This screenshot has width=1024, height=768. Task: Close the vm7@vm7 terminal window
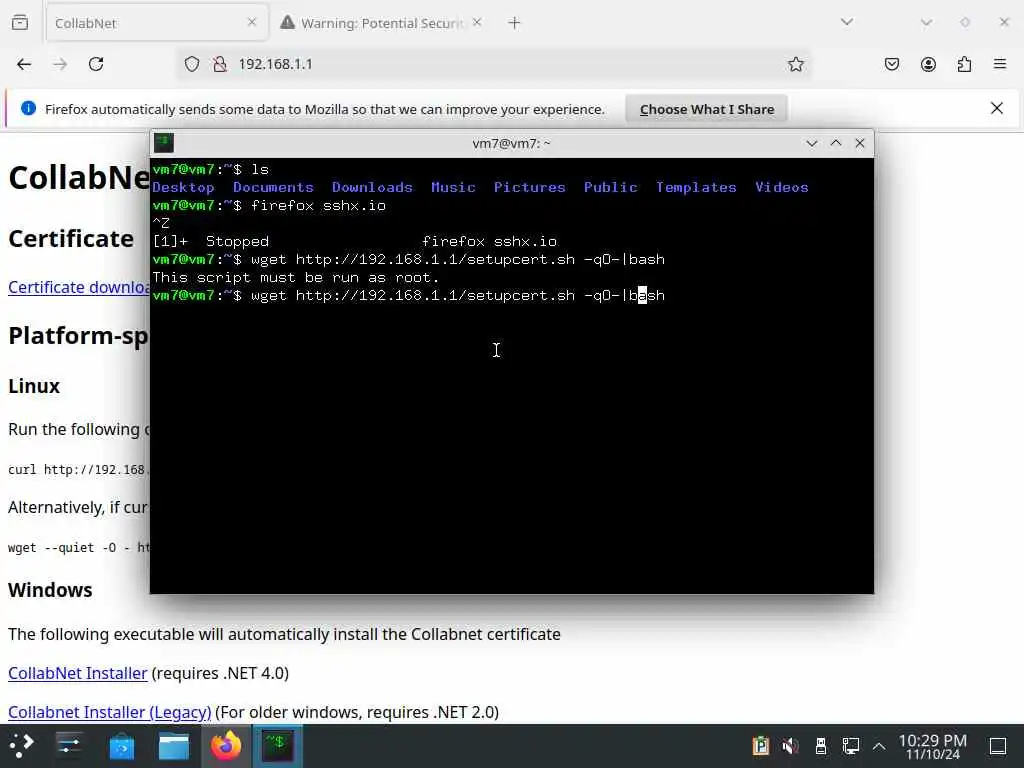click(860, 143)
